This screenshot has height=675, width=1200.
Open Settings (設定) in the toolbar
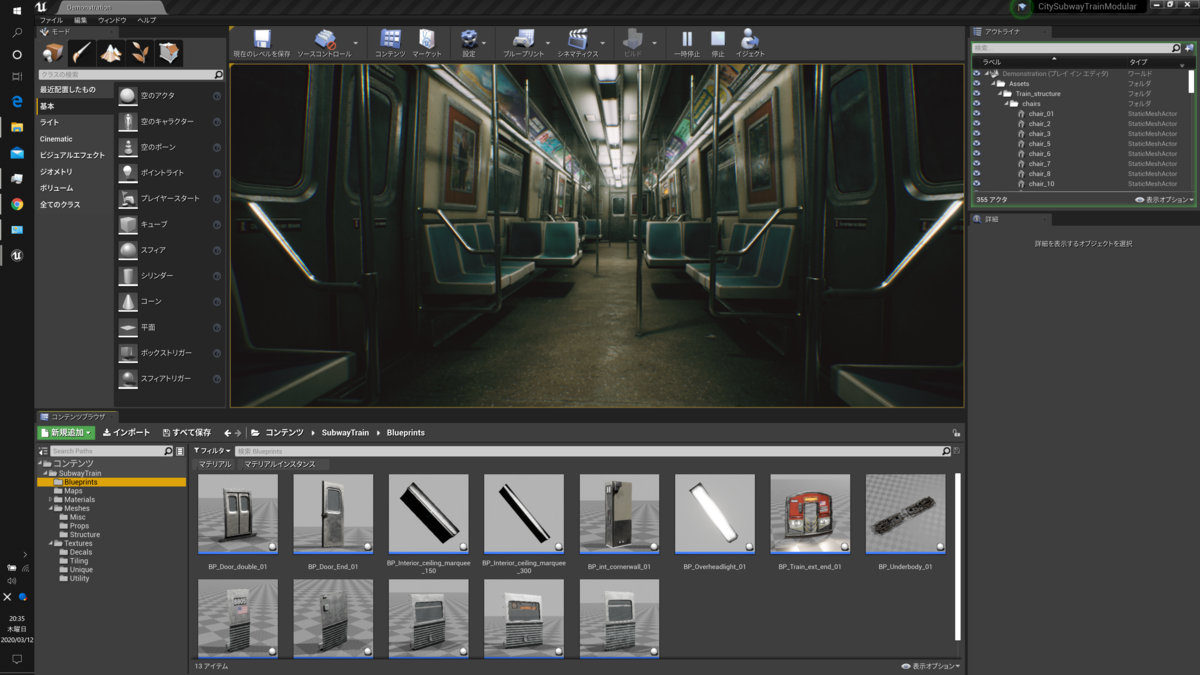pyautogui.click(x=468, y=39)
